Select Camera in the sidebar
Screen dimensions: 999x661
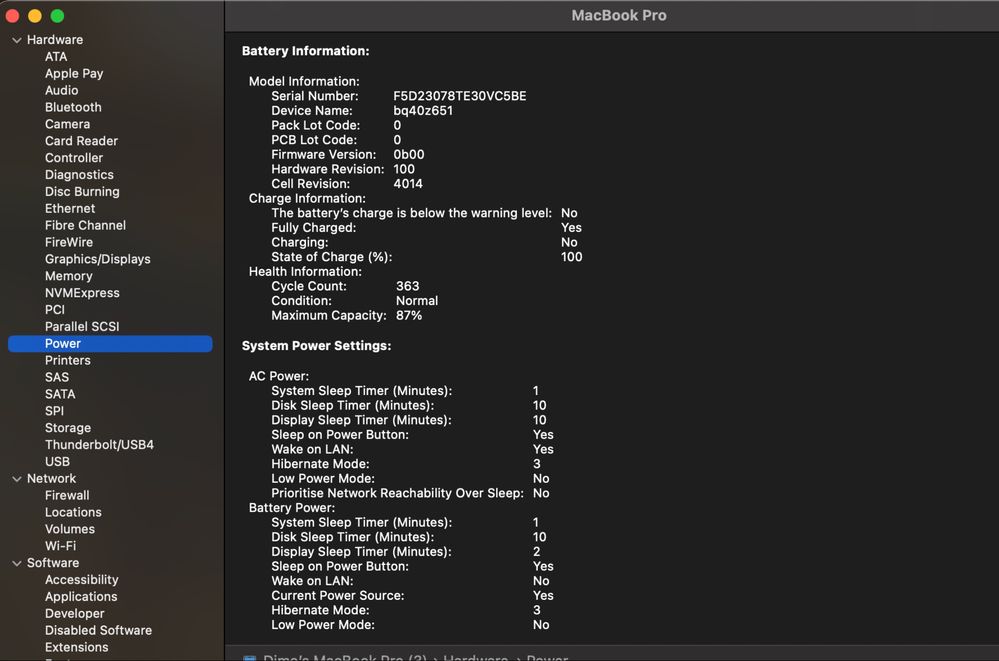click(68, 124)
